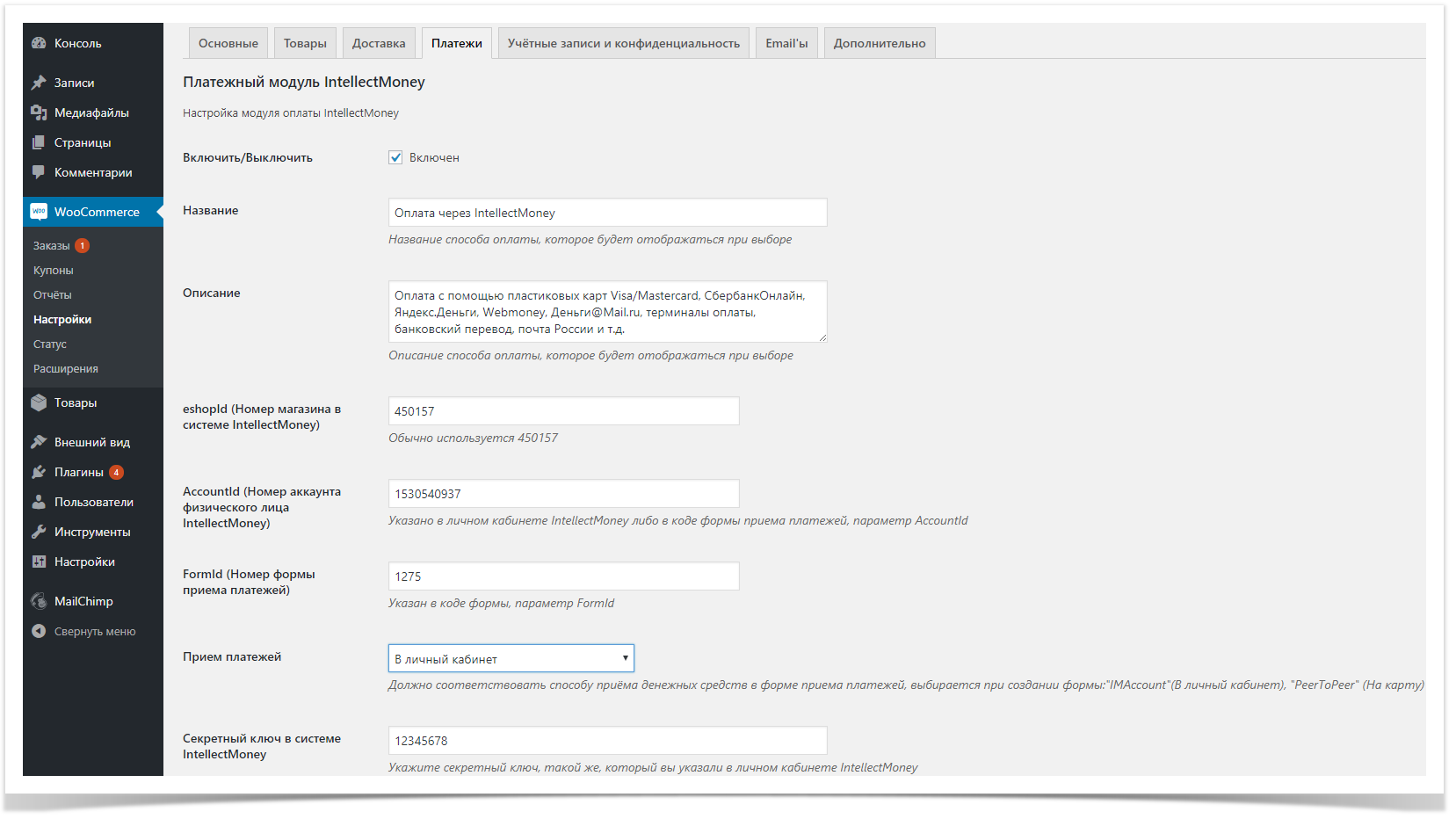Screen dimensions: 1456x819
Task: Focus the Секретный ключ input field
Action: (x=607, y=741)
